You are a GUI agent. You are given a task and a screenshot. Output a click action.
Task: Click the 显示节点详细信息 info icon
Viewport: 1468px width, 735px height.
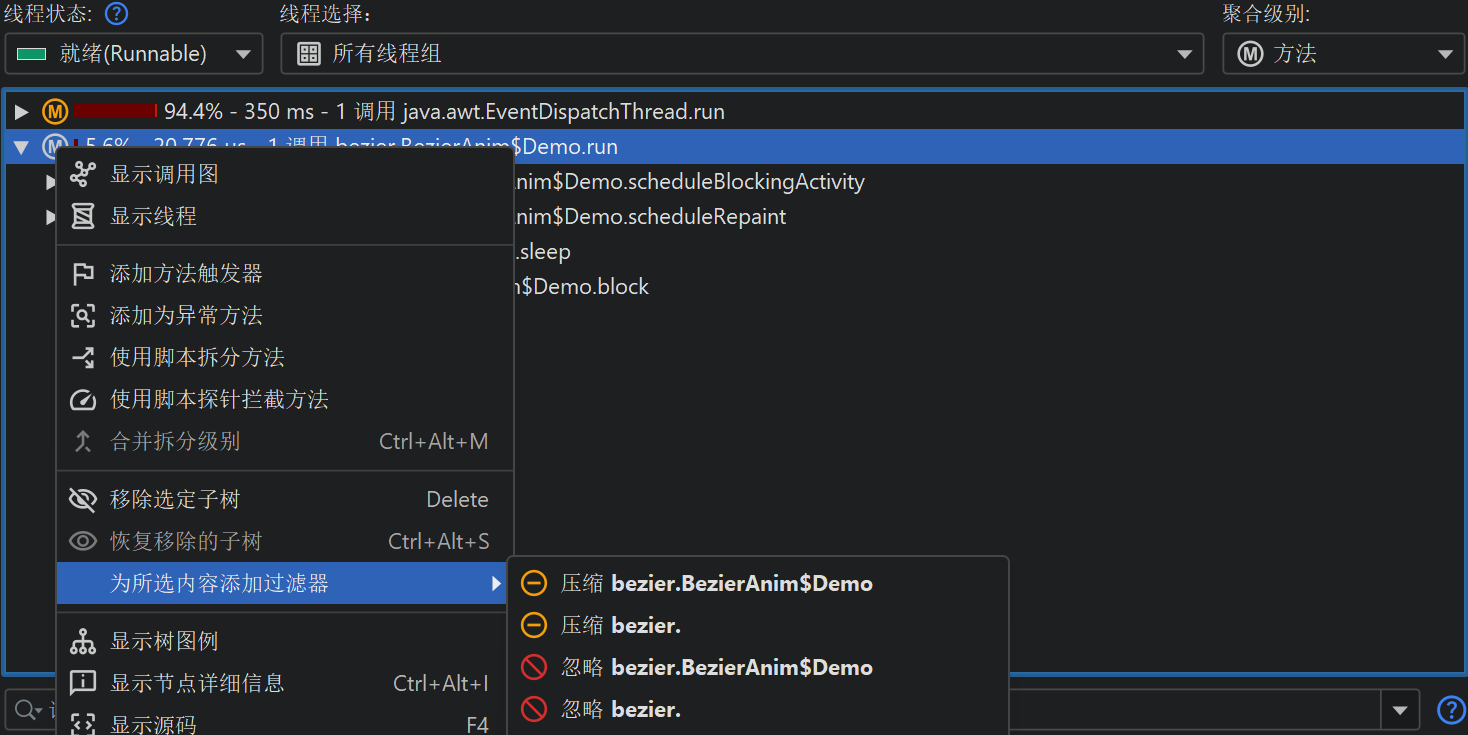(83, 684)
